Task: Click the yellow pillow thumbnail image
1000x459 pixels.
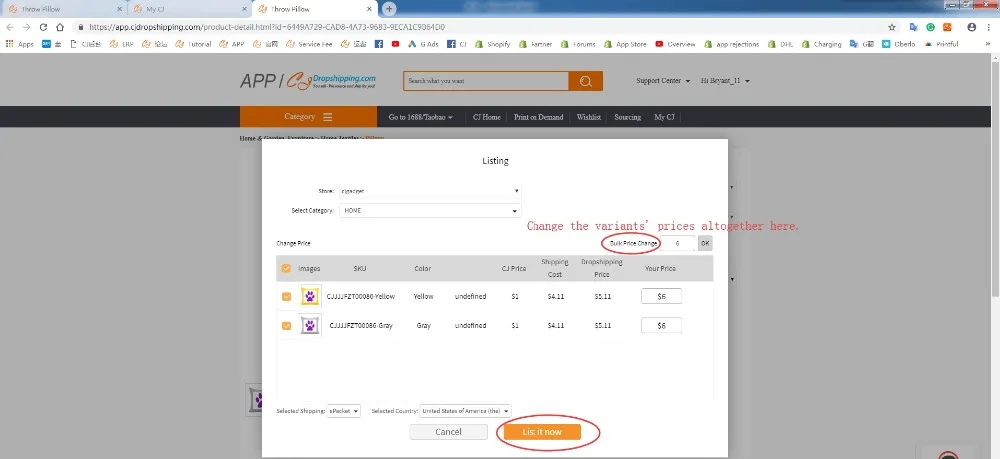Action: pyautogui.click(x=310, y=296)
